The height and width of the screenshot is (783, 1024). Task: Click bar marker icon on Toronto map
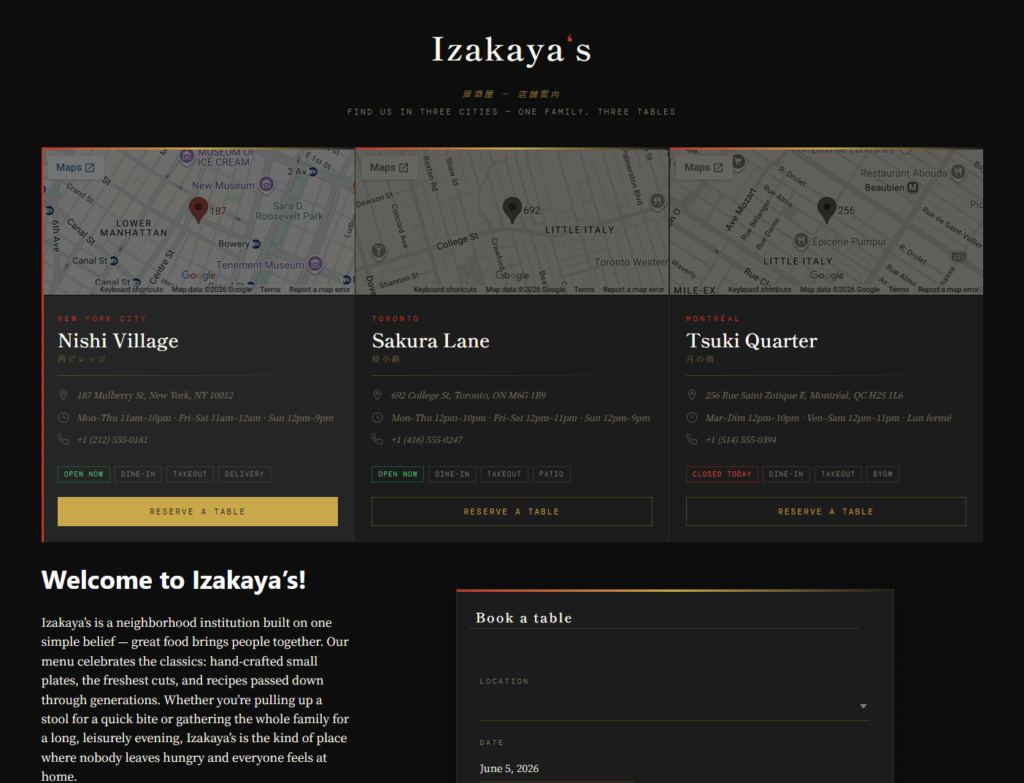point(378,251)
